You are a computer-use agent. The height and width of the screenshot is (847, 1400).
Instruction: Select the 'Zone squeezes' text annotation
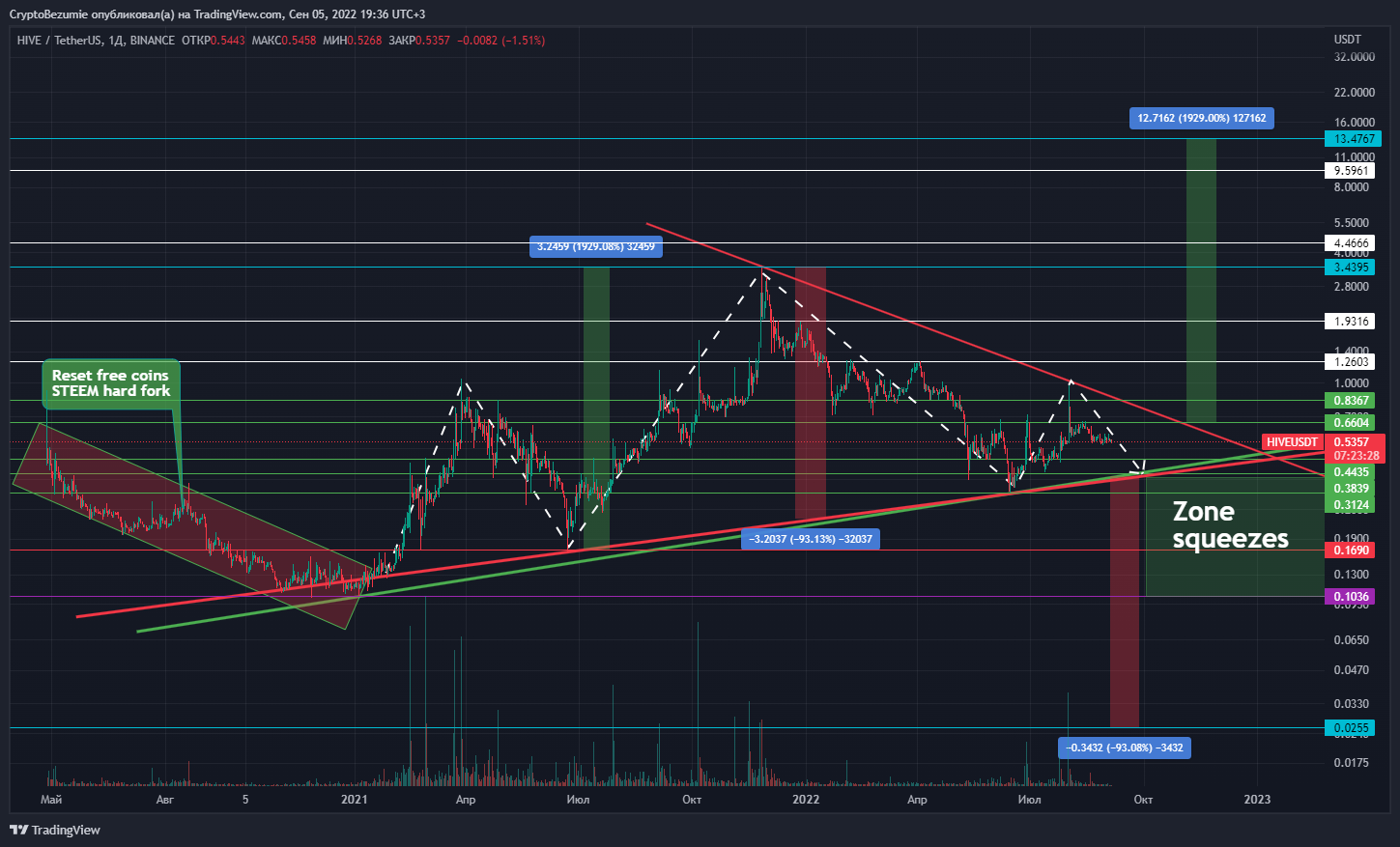click(1230, 525)
